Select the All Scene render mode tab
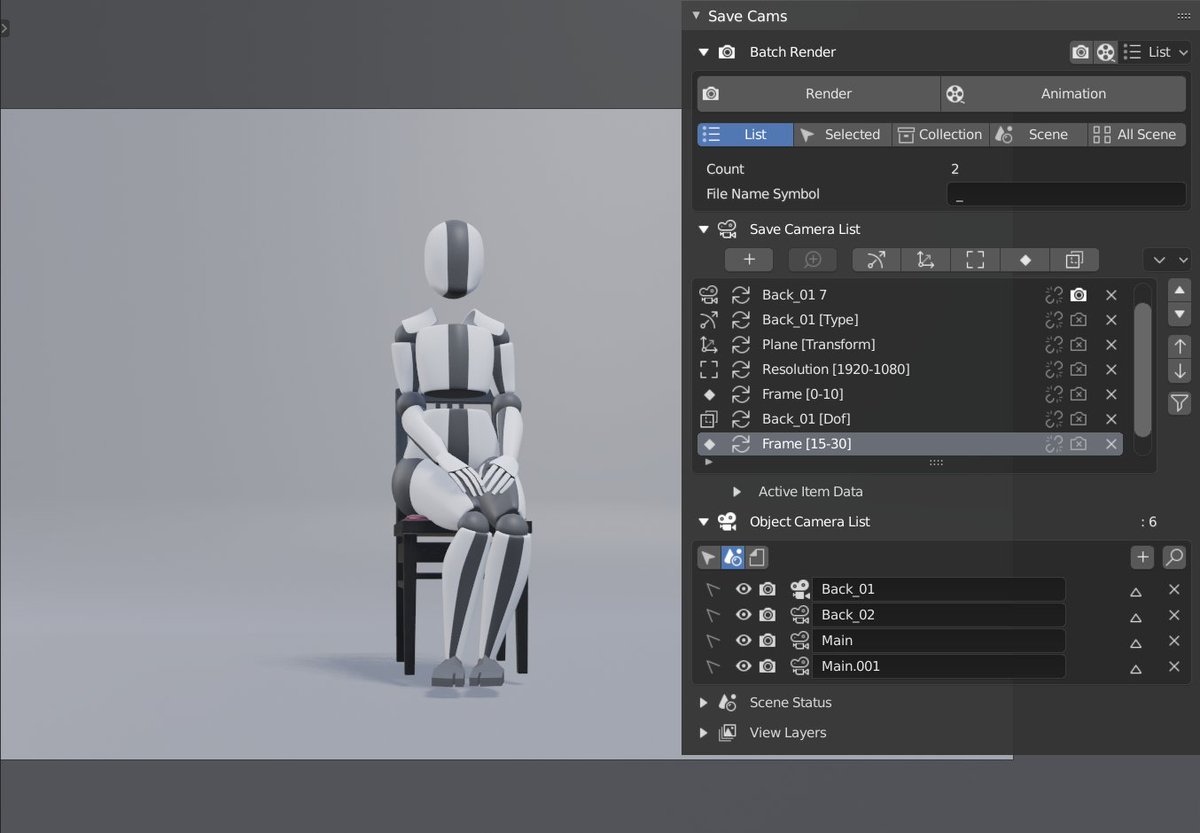 click(1137, 135)
